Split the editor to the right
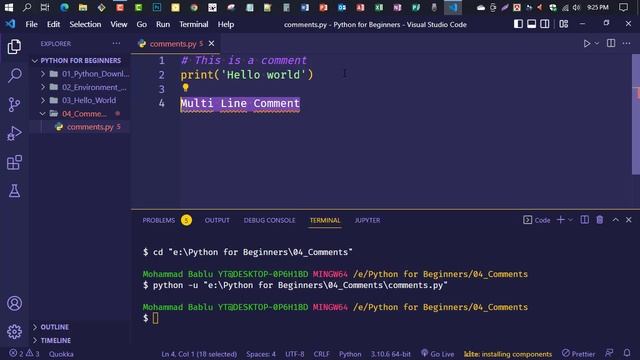The height and width of the screenshot is (360, 640). 611,43
